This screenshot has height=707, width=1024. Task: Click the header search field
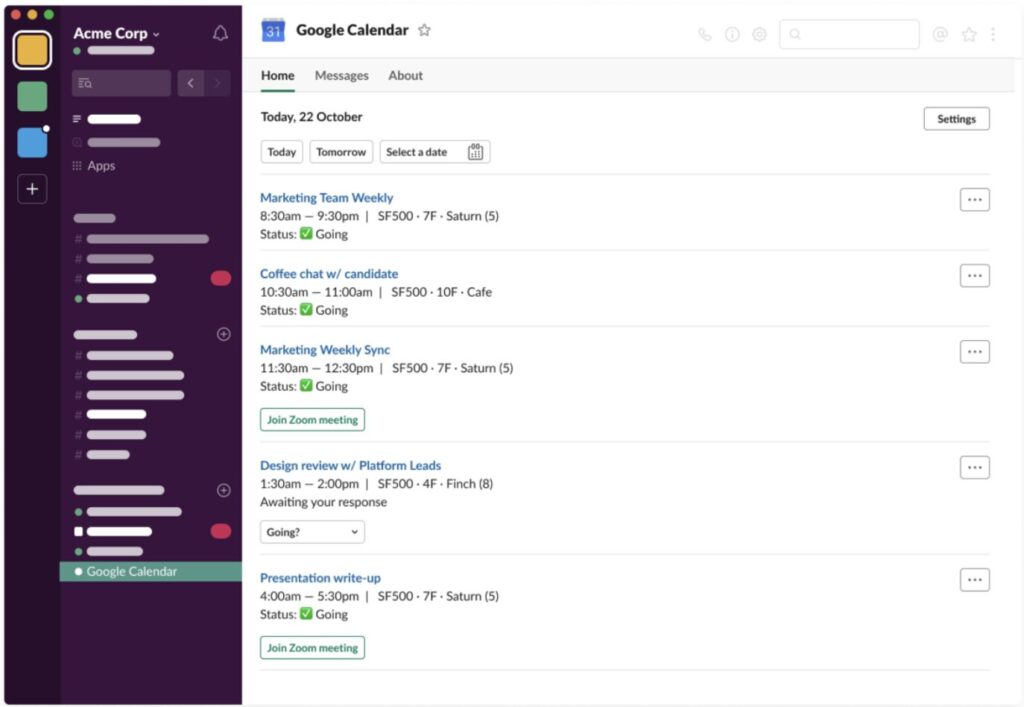pyautogui.click(x=849, y=35)
